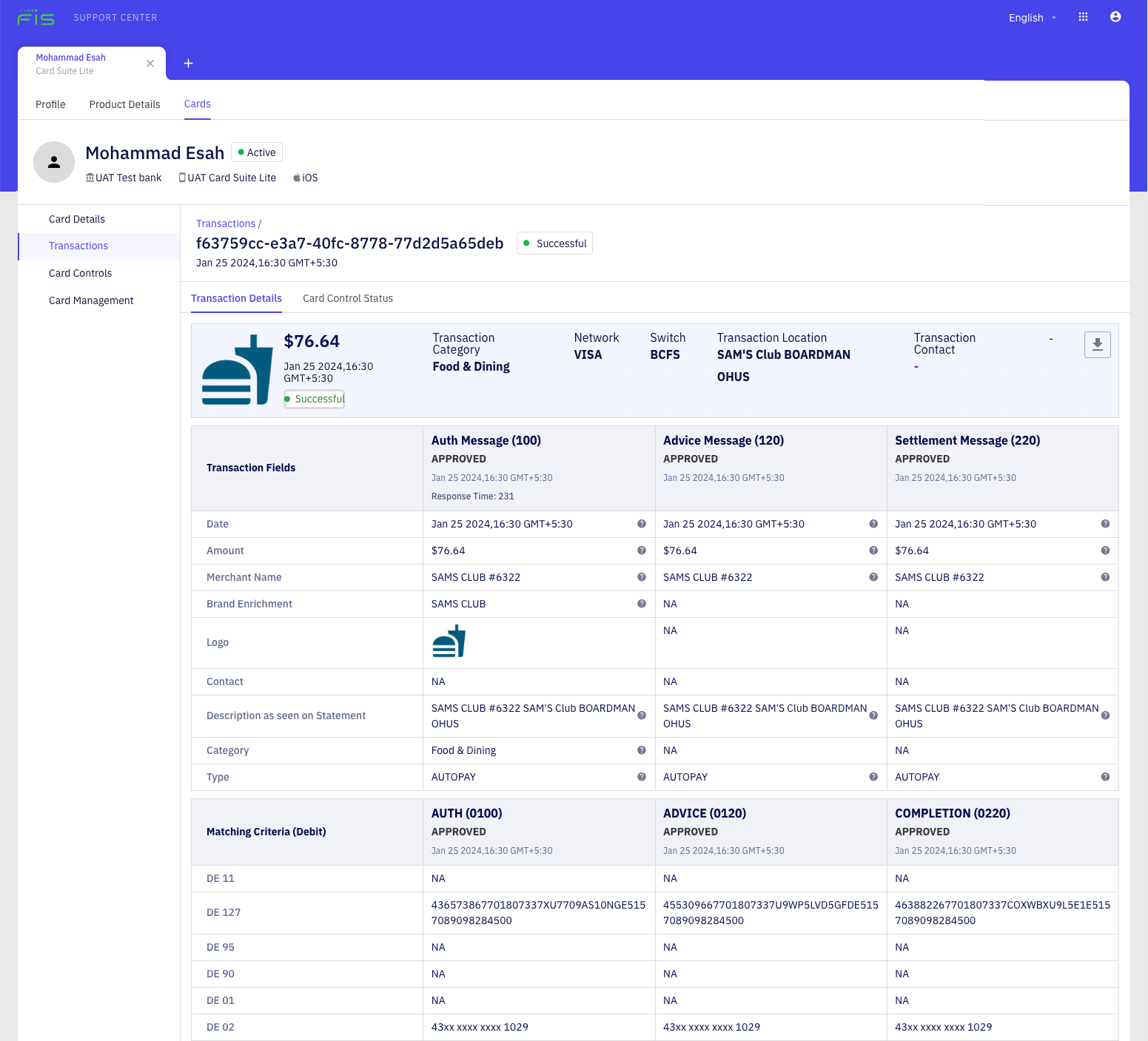1148x1041 pixels.
Task: Click the SAMS CLUB logo in the Logo row
Action: [449, 641]
